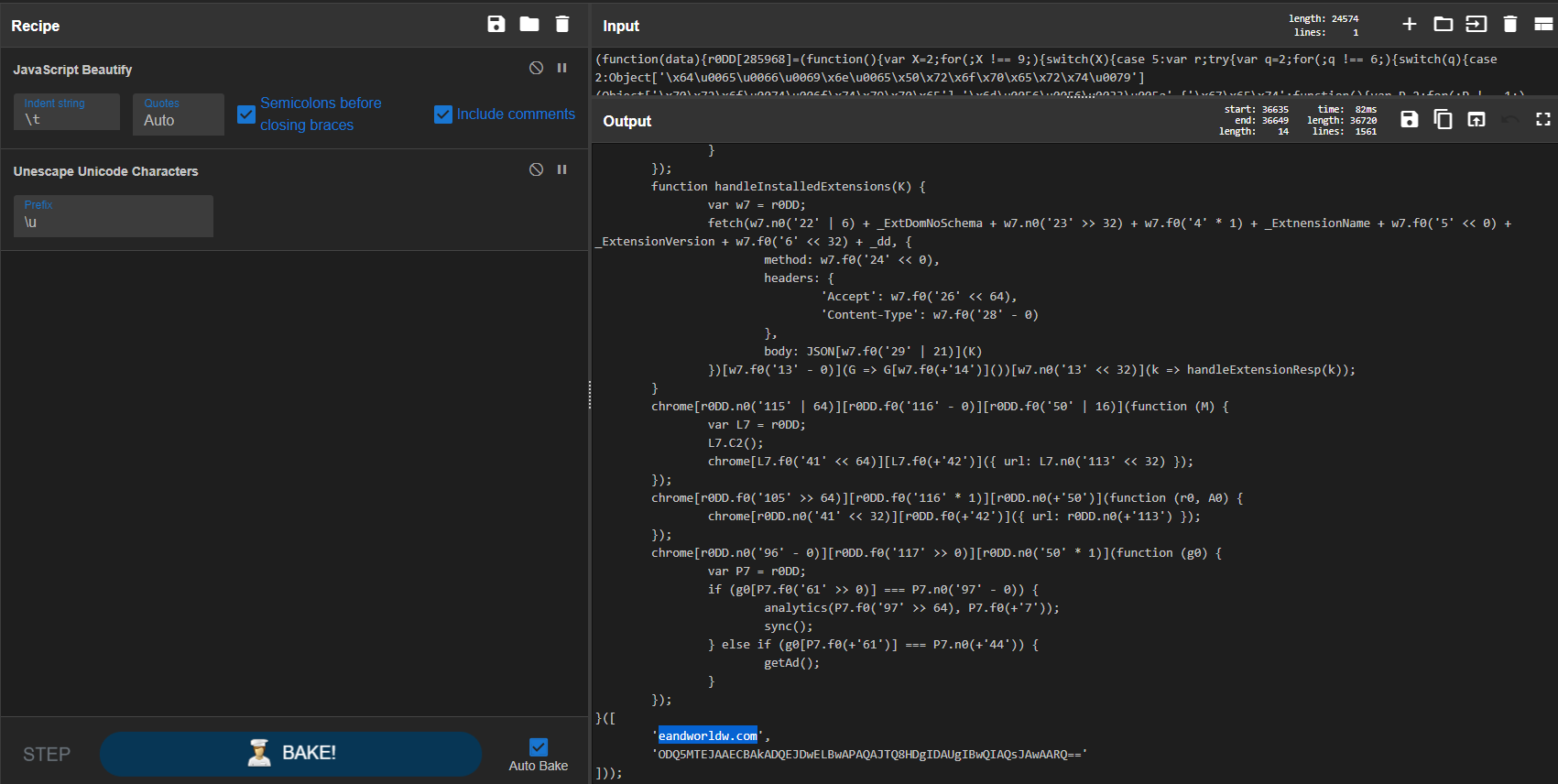The width and height of the screenshot is (1558, 784).
Task: Click the base64 string starting ODQ5MTEJAAEC
Action: (869, 755)
